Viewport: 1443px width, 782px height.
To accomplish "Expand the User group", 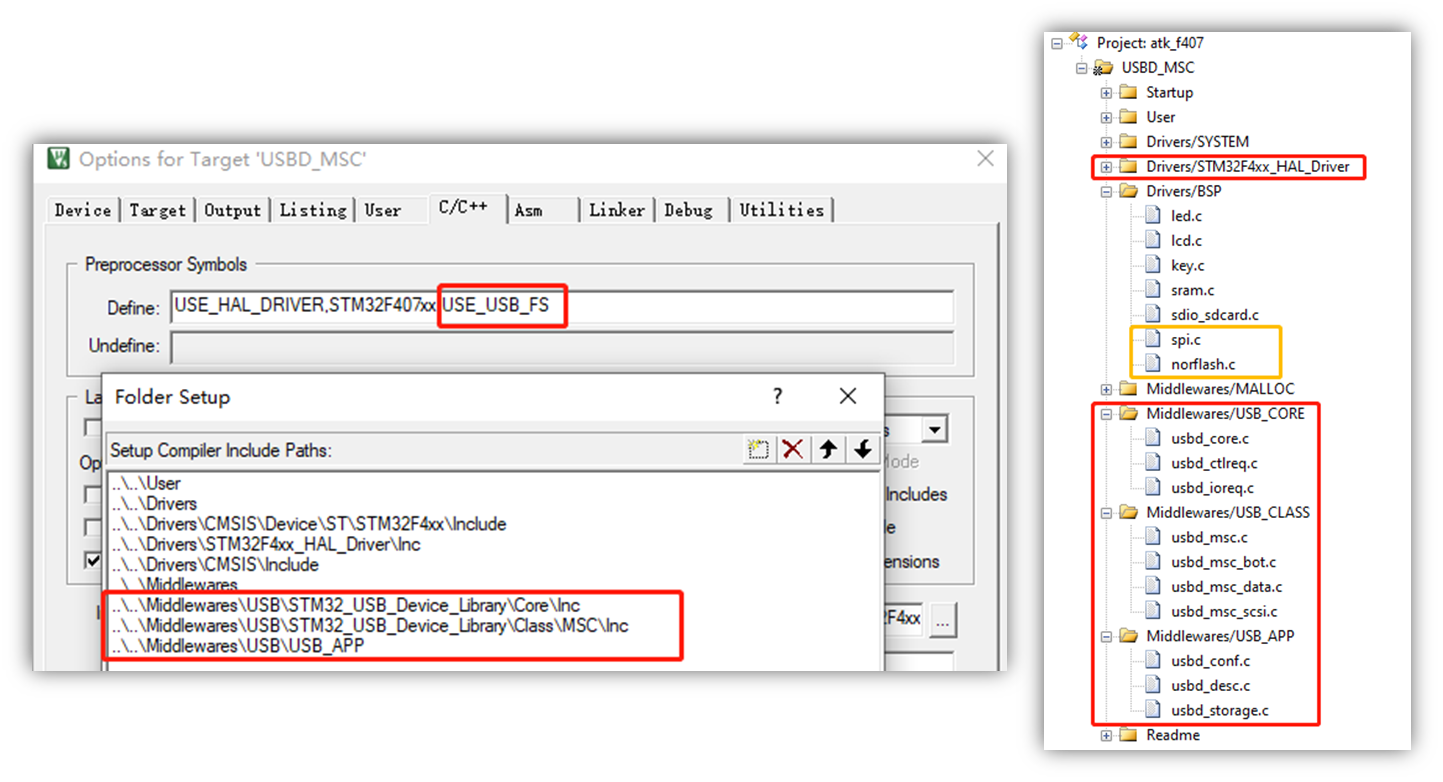I will (1106, 118).
